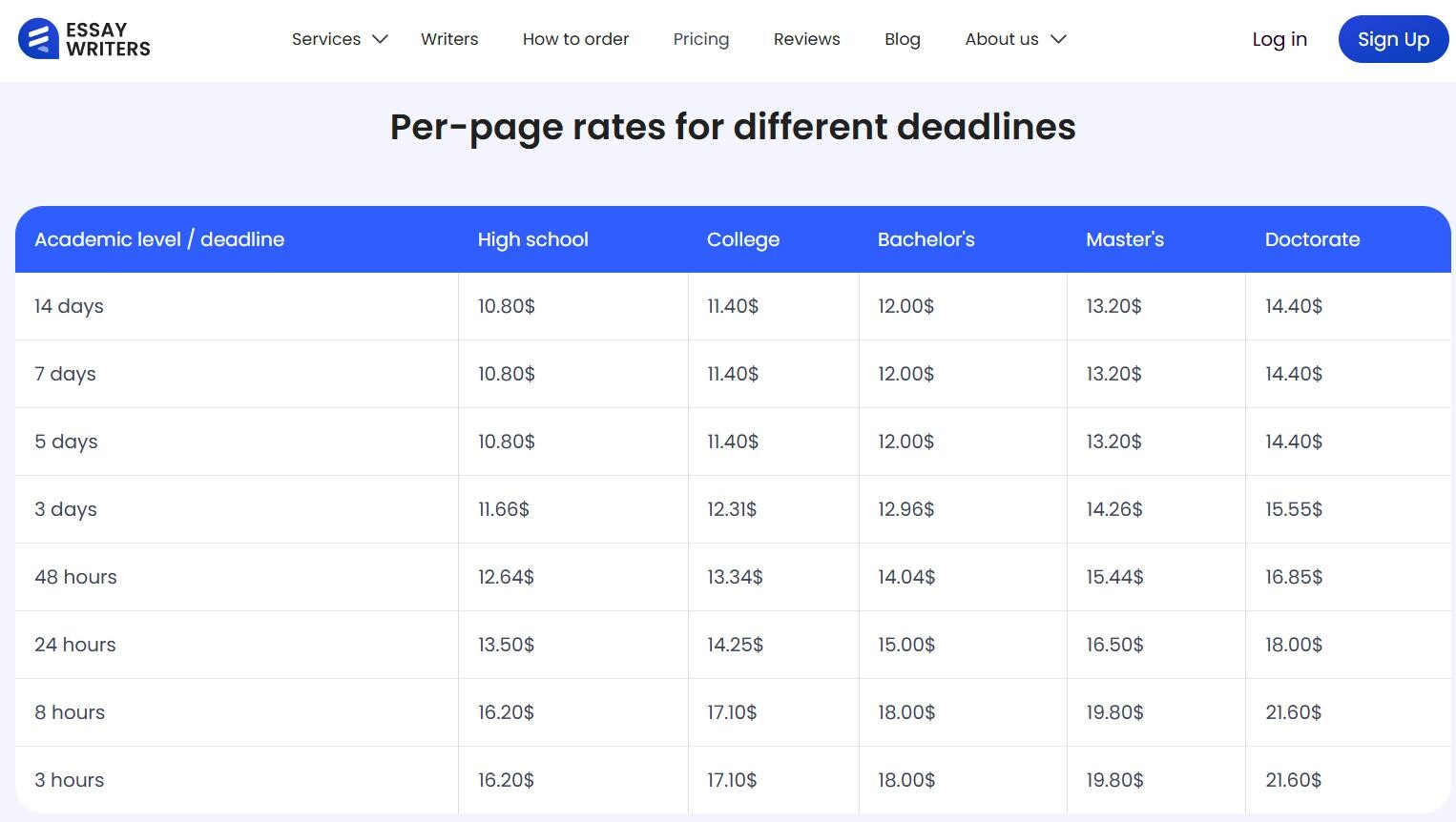The height and width of the screenshot is (822, 1456).
Task: Select the 3 hours row label
Action: 69,780
